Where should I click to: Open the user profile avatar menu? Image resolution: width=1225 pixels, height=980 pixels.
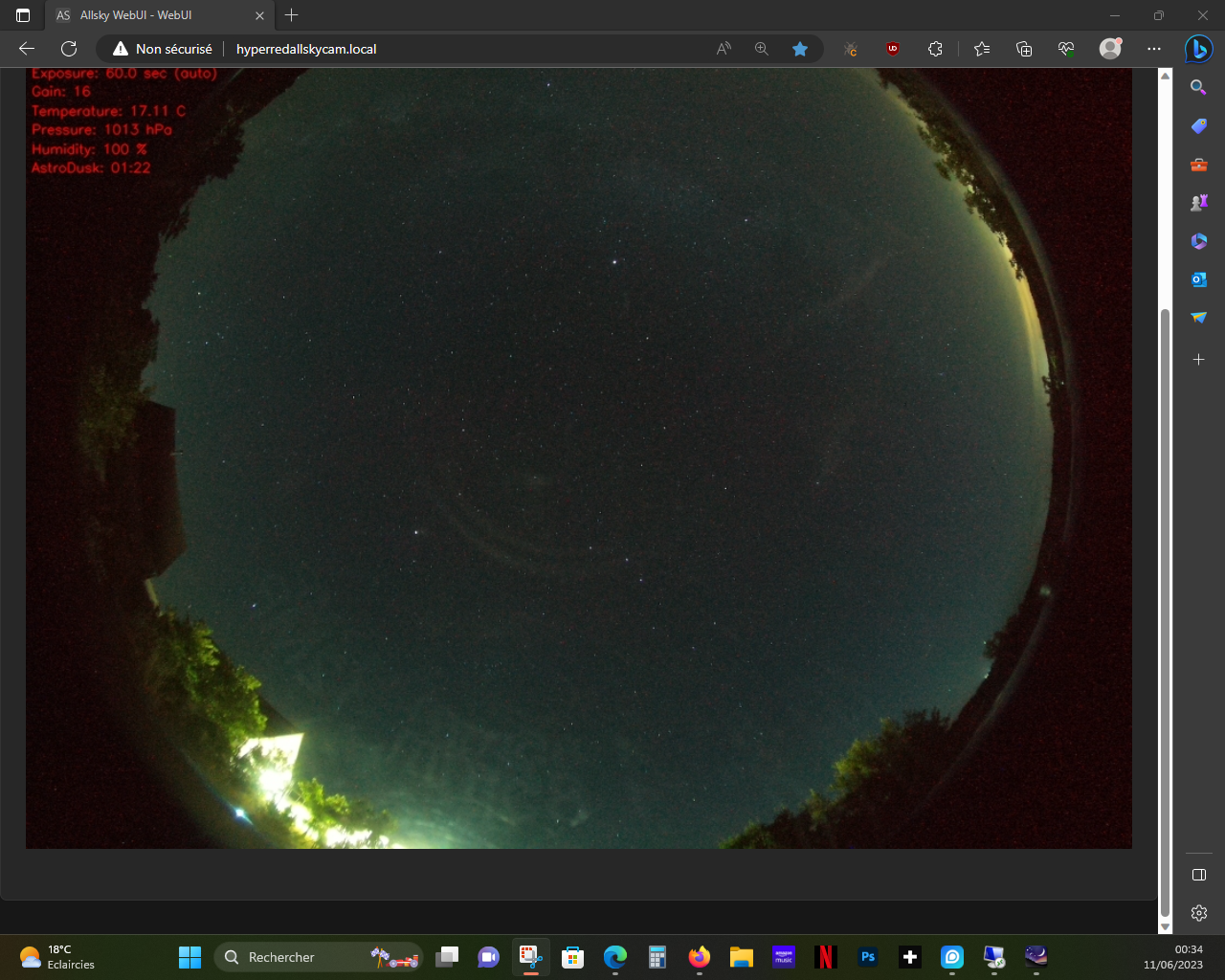pyautogui.click(x=1110, y=49)
